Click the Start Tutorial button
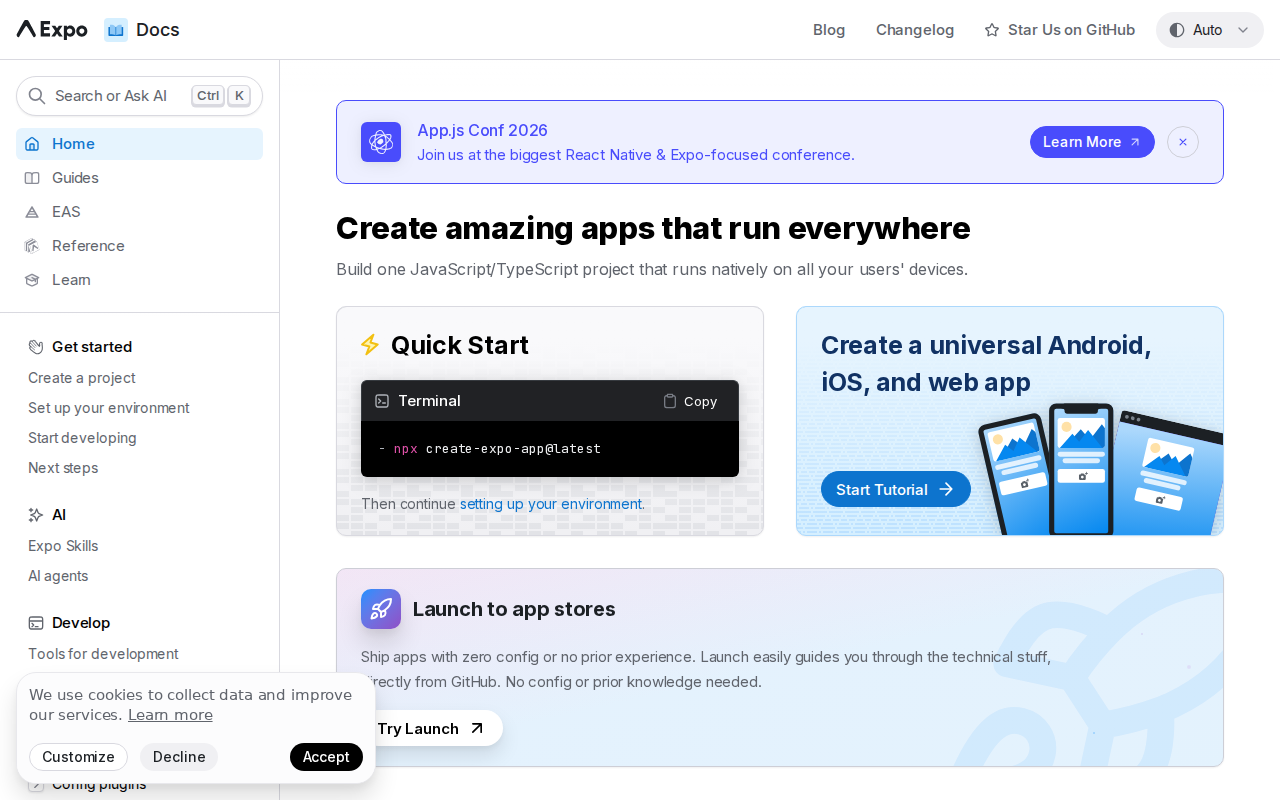This screenshot has width=1280, height=800. (895, 489)
